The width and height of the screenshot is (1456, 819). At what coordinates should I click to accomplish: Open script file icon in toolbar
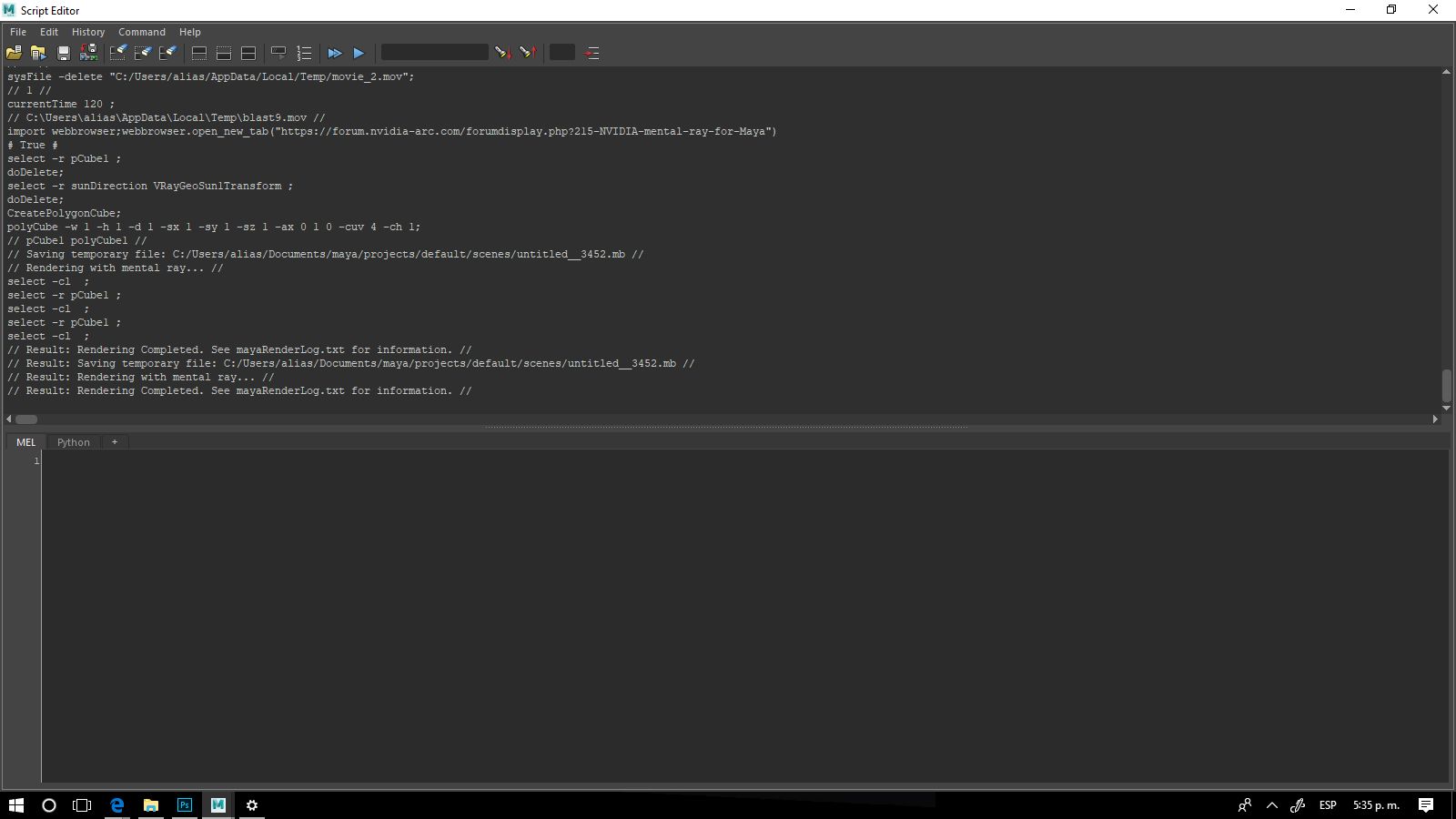(x=14, y=53)
